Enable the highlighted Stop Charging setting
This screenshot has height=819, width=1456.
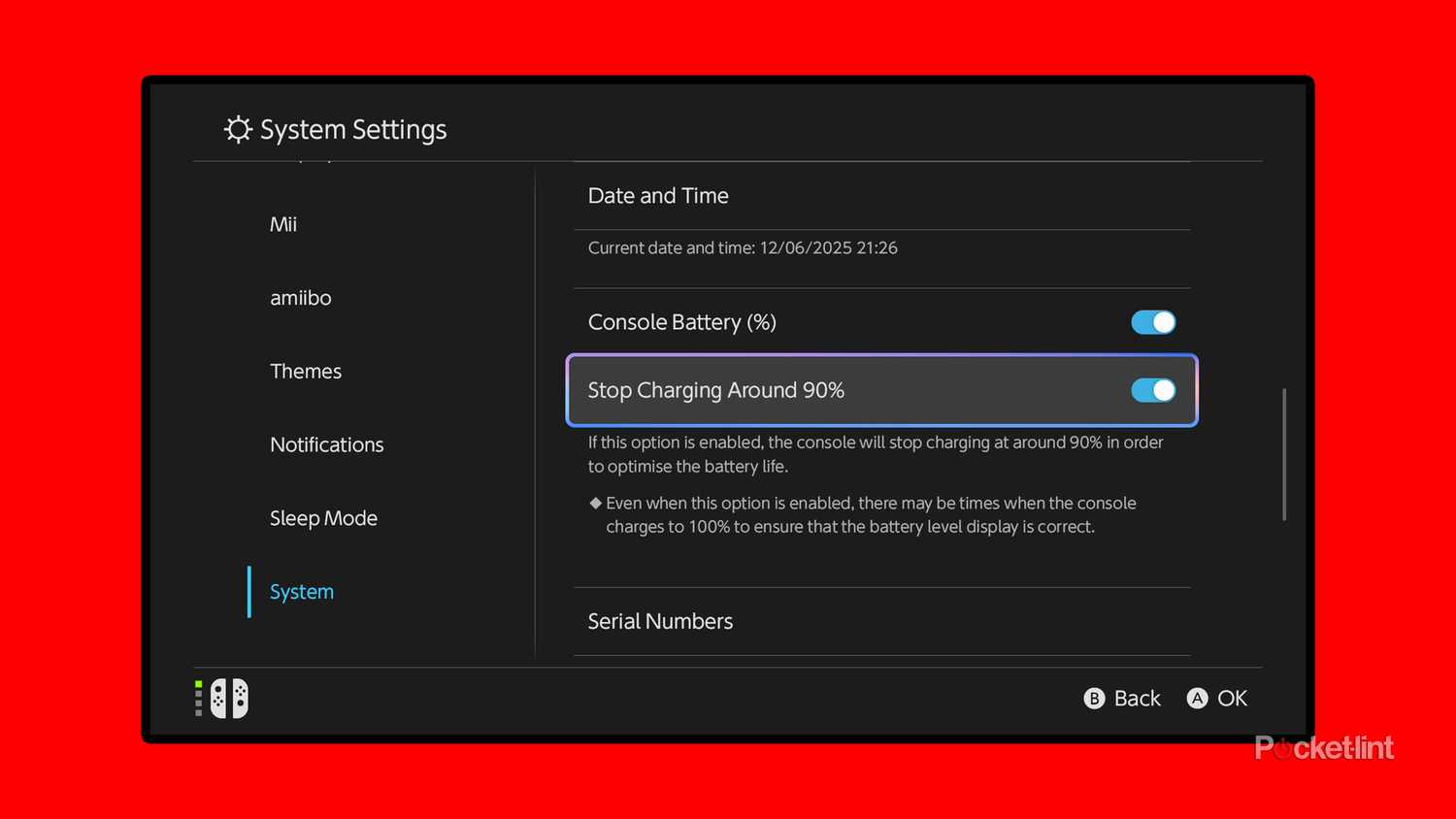tap(1153, 390)
